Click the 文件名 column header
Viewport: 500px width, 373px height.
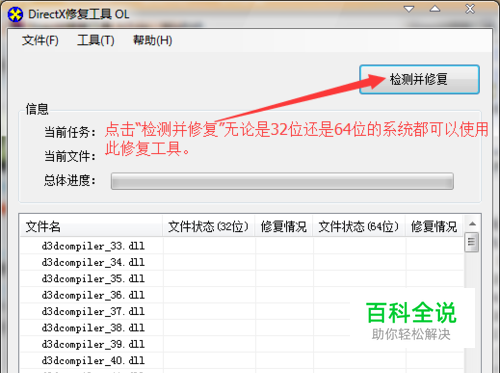coord(91,226)
